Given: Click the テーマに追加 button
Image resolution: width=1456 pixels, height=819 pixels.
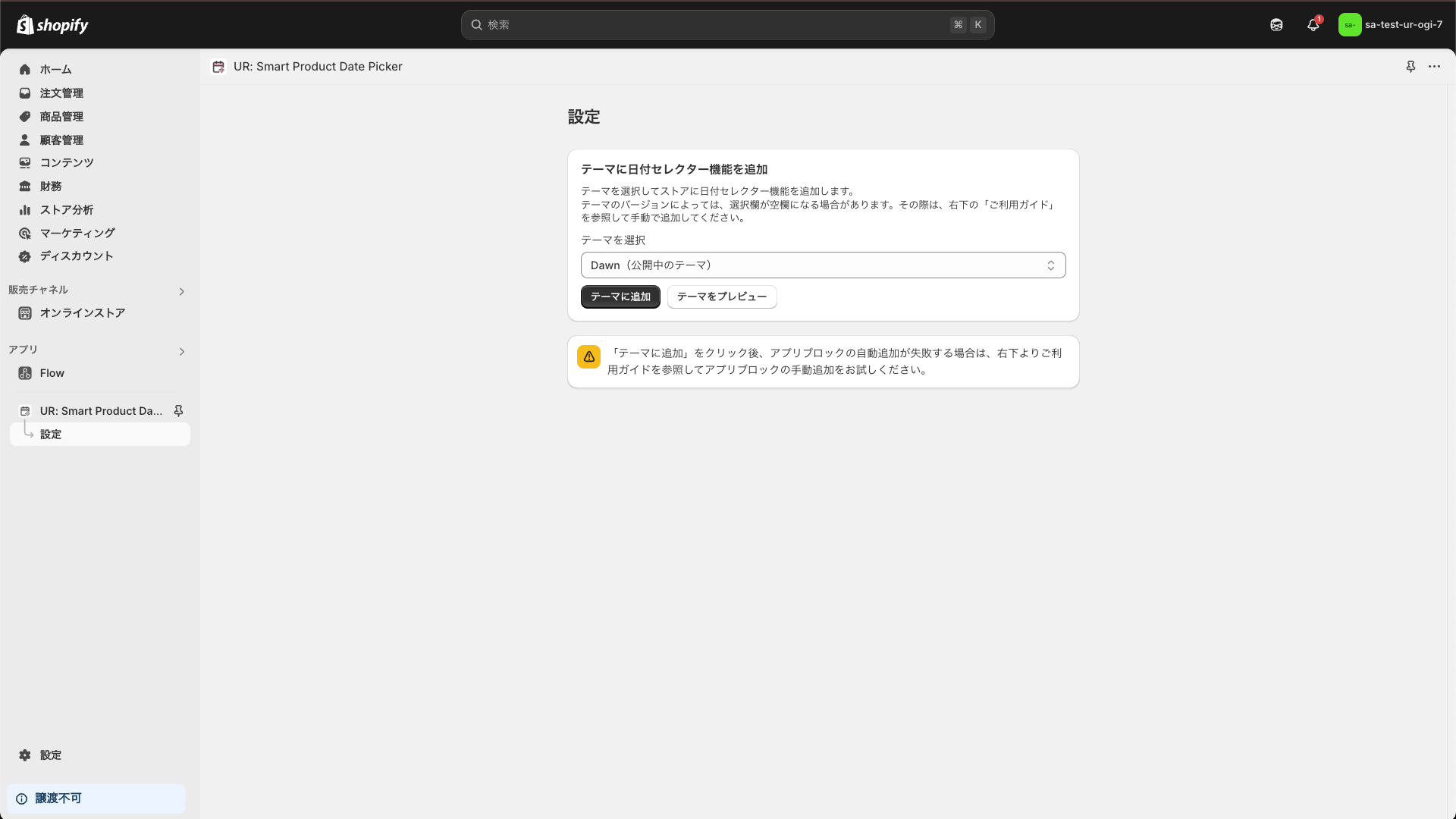Looking at the screenshot, I should 620,297.
